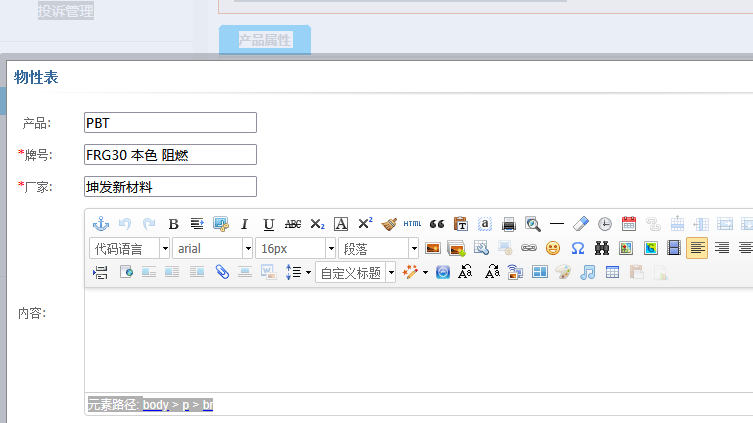Insert attachment with paperclip icon

(x=222, y=272)
